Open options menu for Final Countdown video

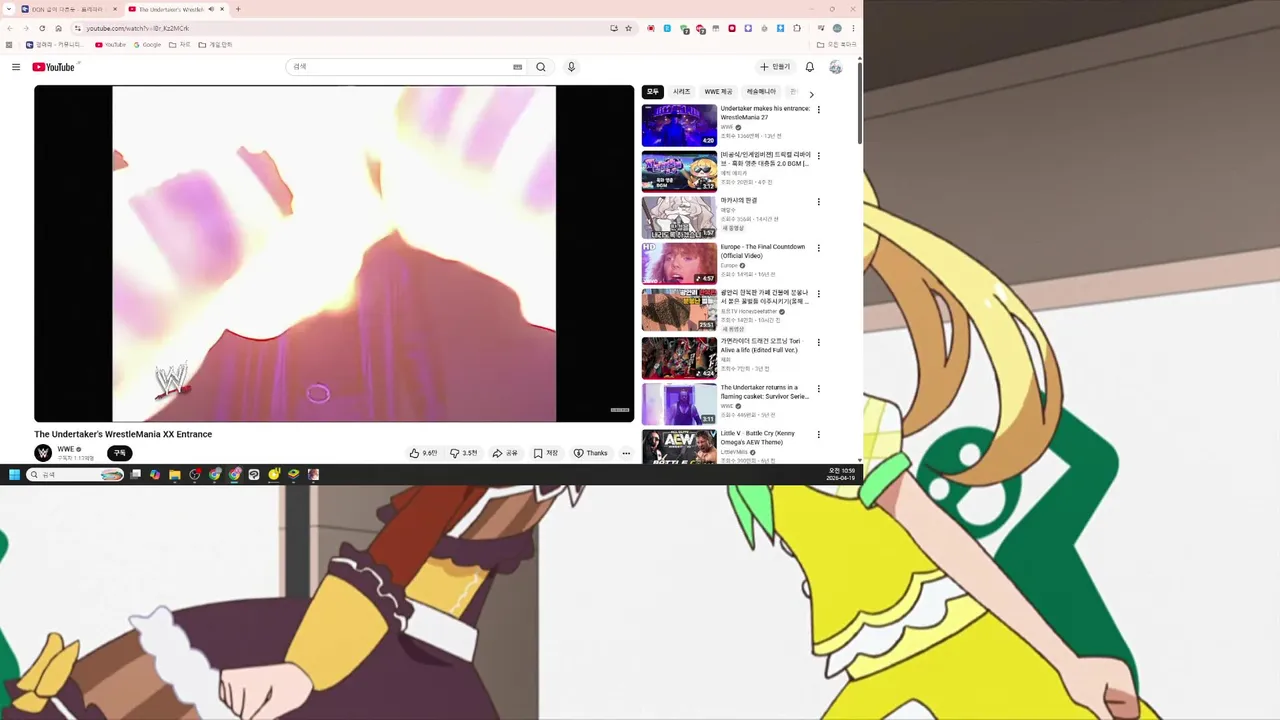819,248
